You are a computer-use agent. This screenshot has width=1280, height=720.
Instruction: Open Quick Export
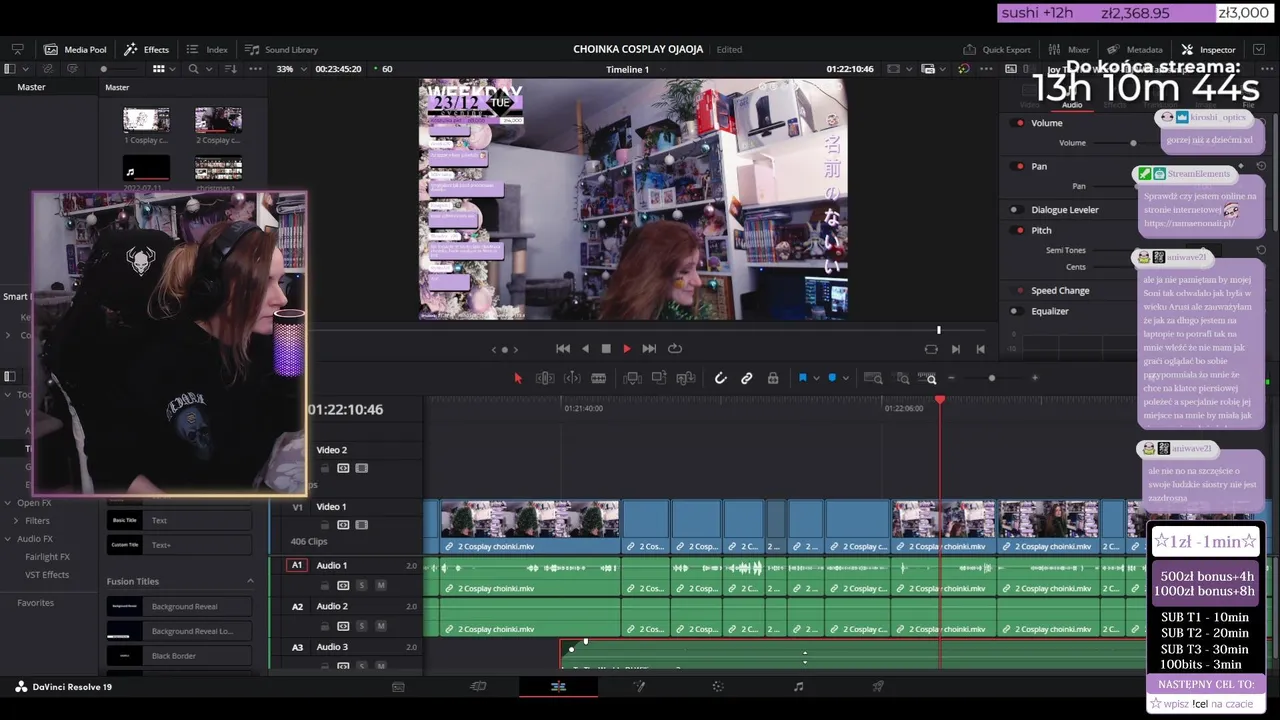click(x=997, y=49)
